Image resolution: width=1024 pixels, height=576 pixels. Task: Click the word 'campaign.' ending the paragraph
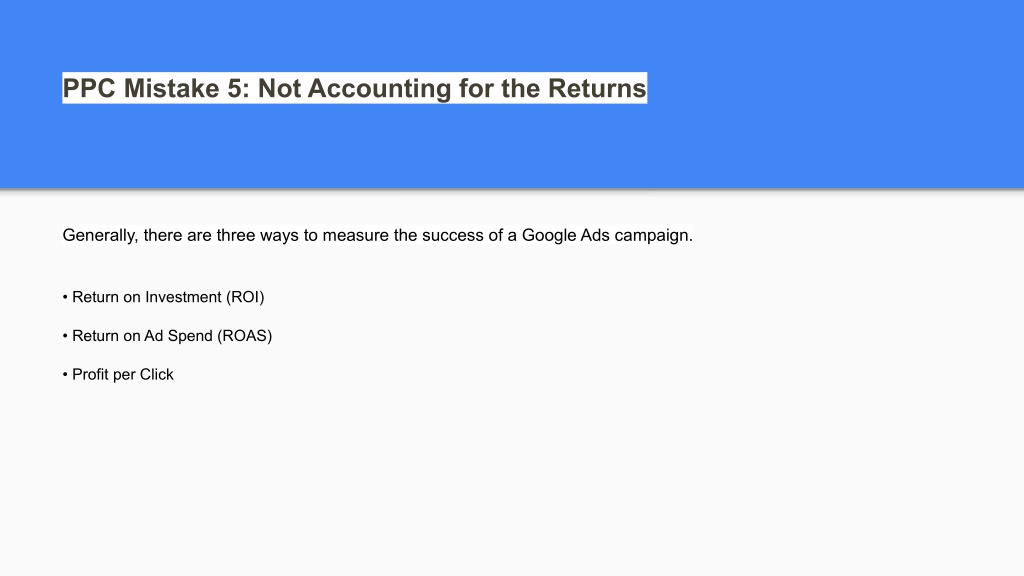click(654, 235)
